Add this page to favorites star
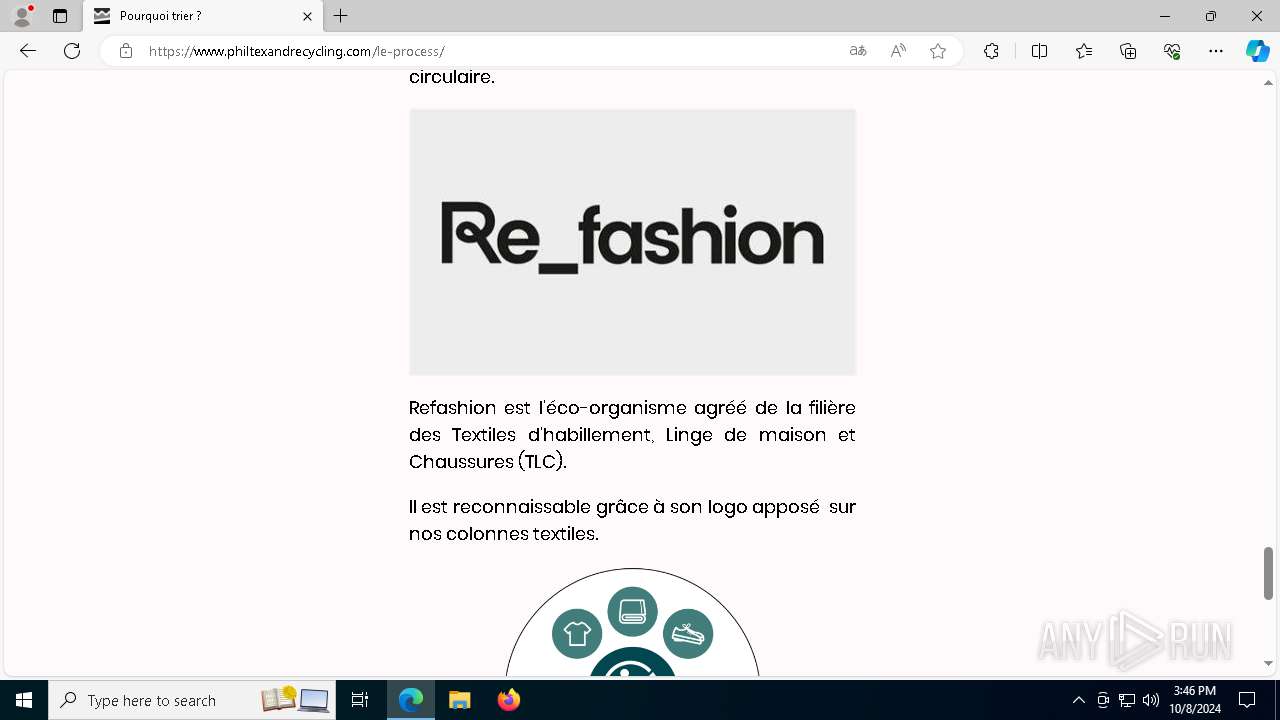 tap(938, 51)
